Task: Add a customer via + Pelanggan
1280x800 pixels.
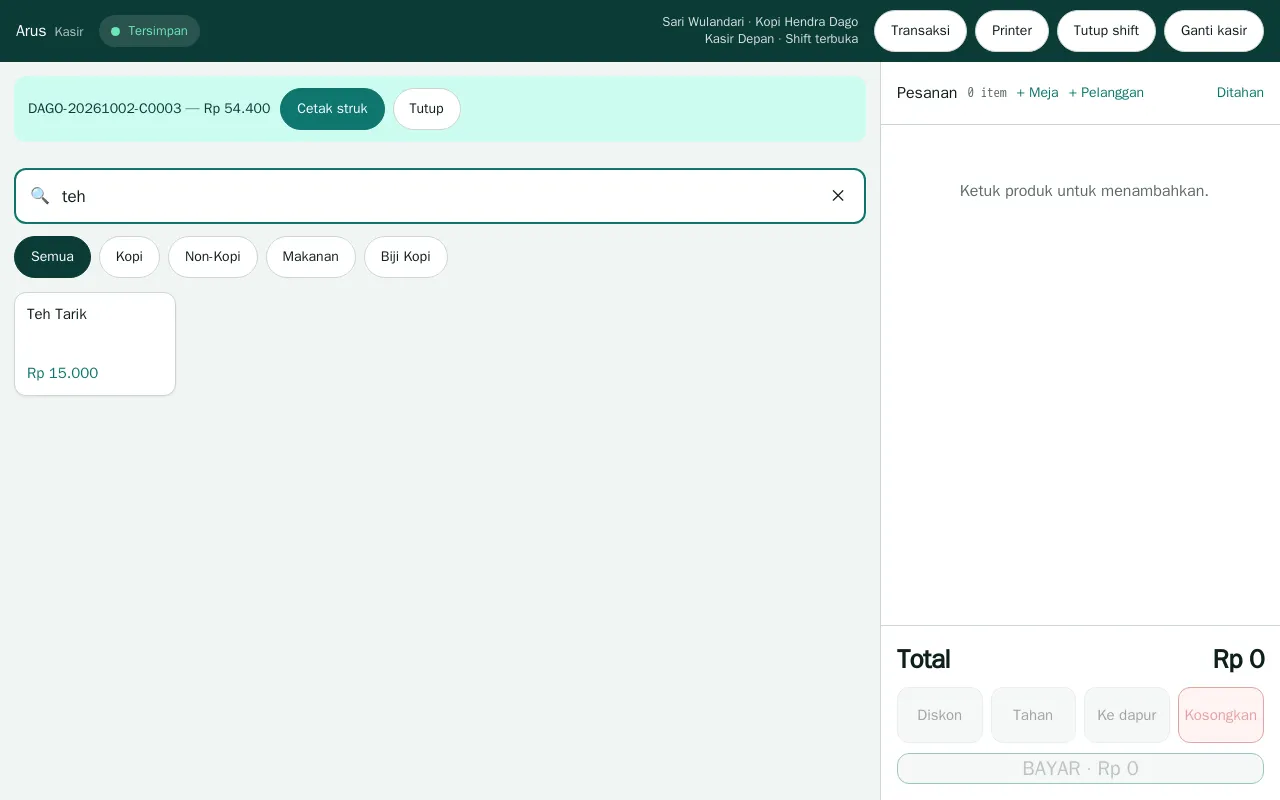Action: (x=1106, y=93)
